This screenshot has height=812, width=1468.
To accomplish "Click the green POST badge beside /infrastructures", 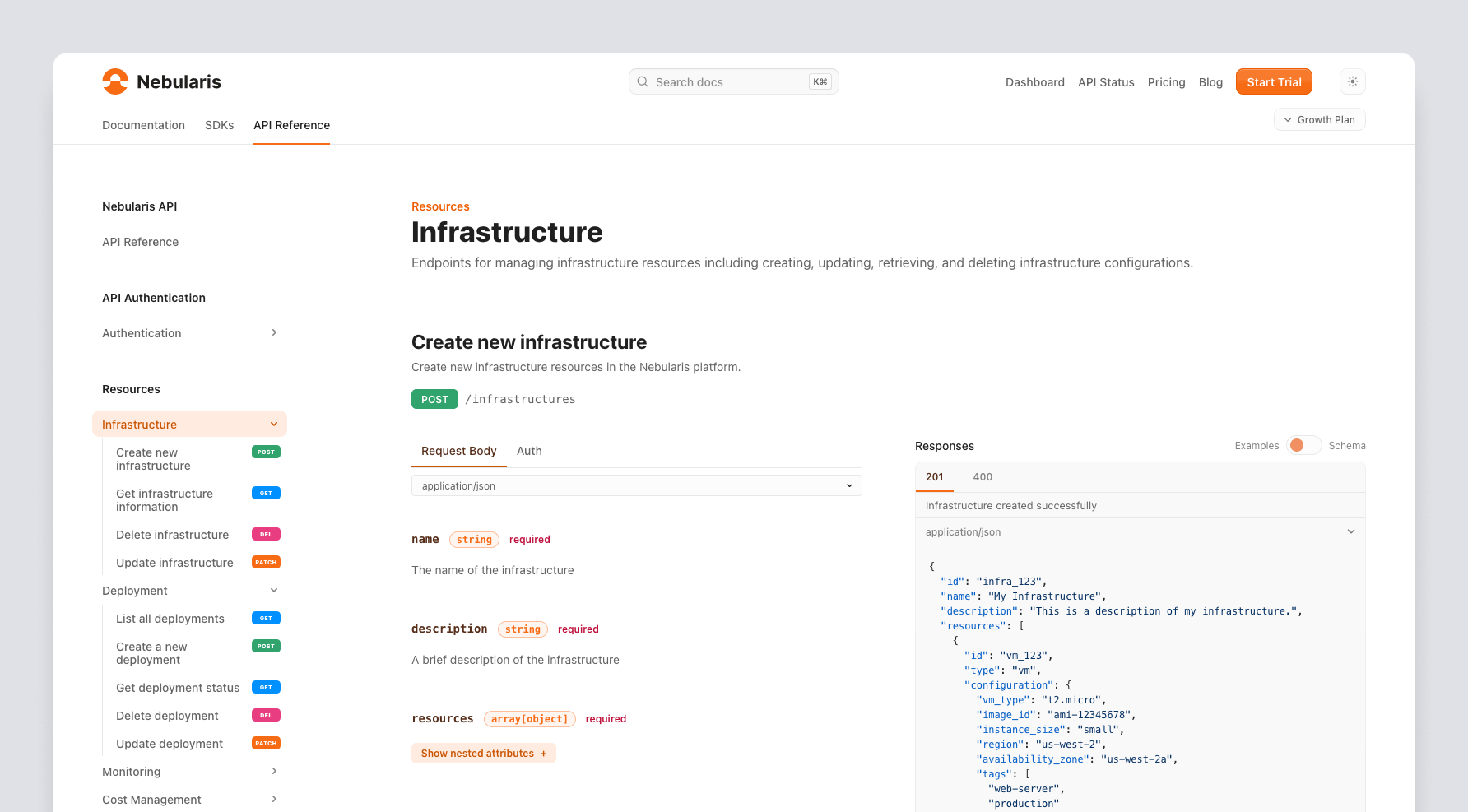I will [434, 399].
